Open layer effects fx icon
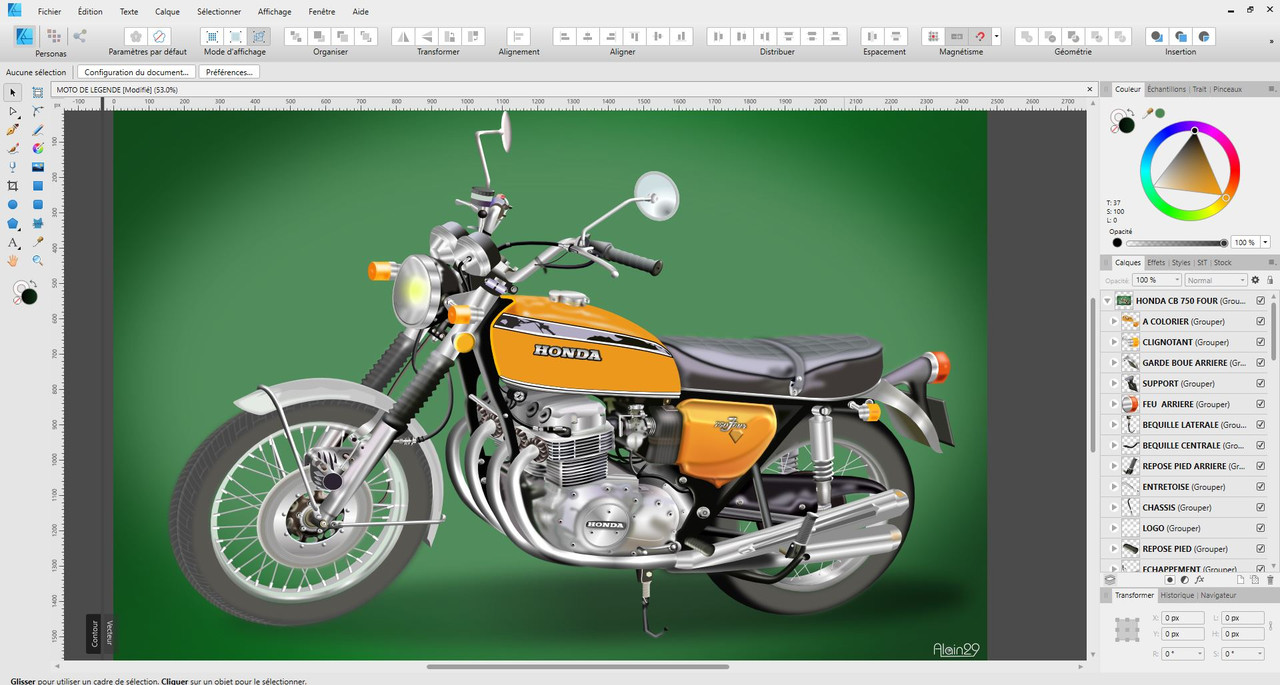This screenshot has height=685, width=1280. click(1200, 579)
